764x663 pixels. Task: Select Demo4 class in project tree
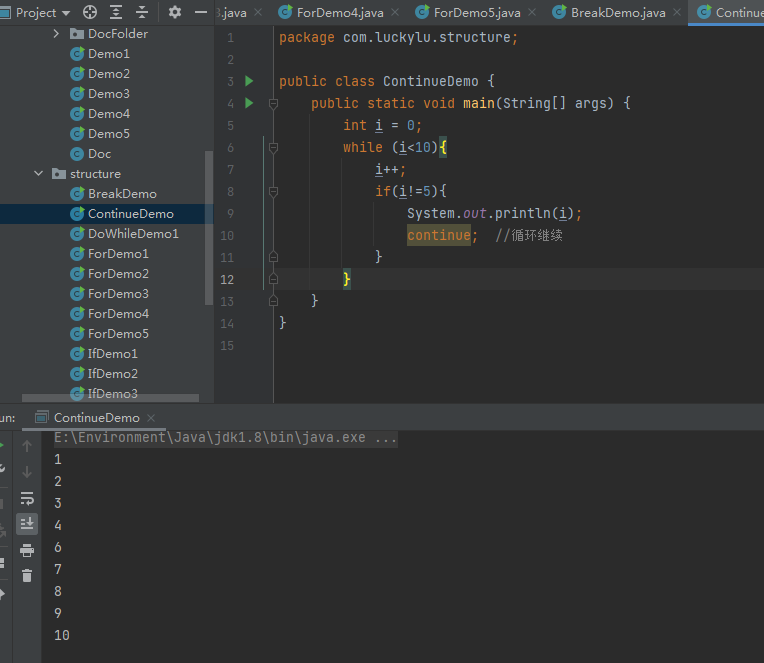tap(108, 114)
